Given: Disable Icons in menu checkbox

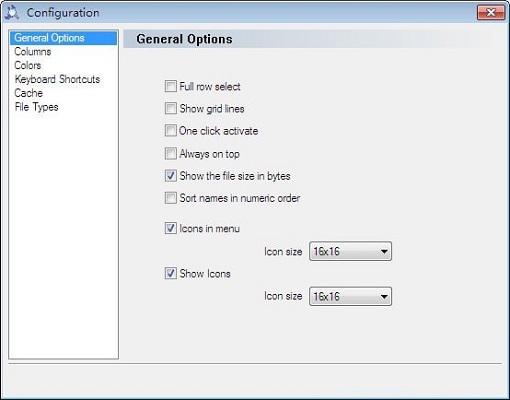Looking at the screenshot, I should click(x=171, y=228).
